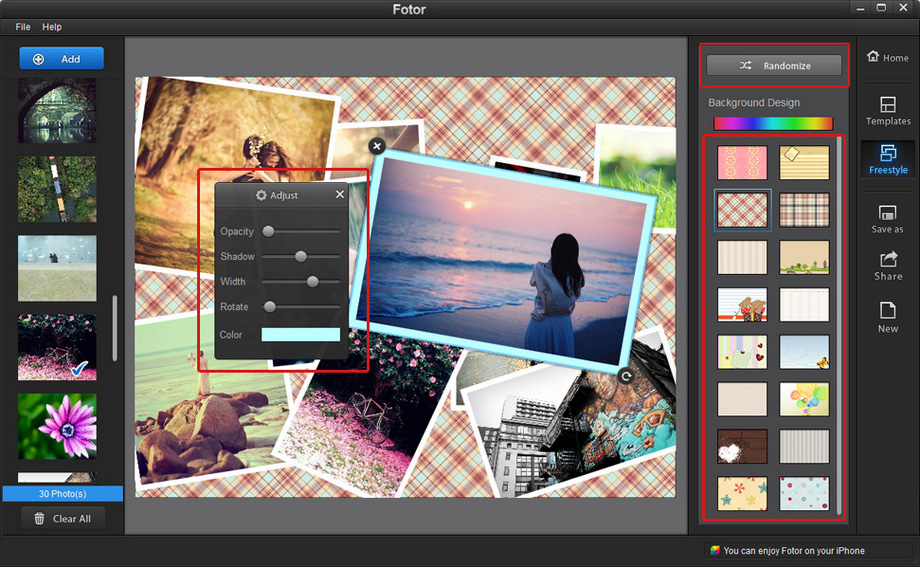Screen dimensions: 920x567
Task: Click the Randomize button
Action: click(774, 66)
